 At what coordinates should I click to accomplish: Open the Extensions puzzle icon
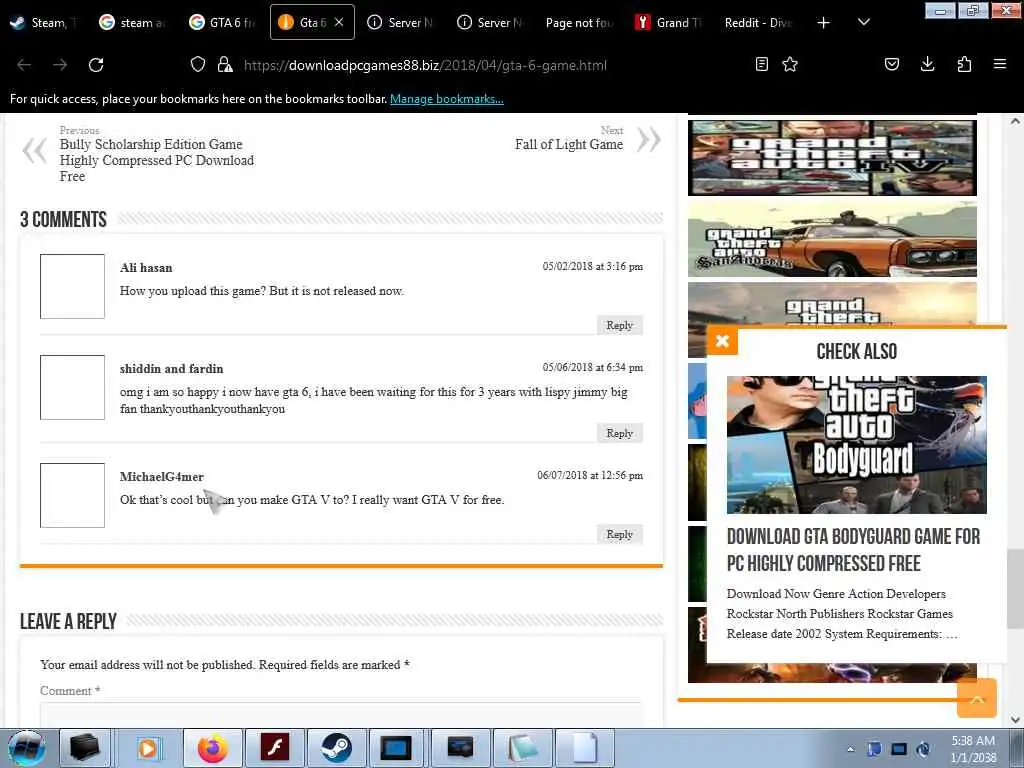tap(964, 64)
